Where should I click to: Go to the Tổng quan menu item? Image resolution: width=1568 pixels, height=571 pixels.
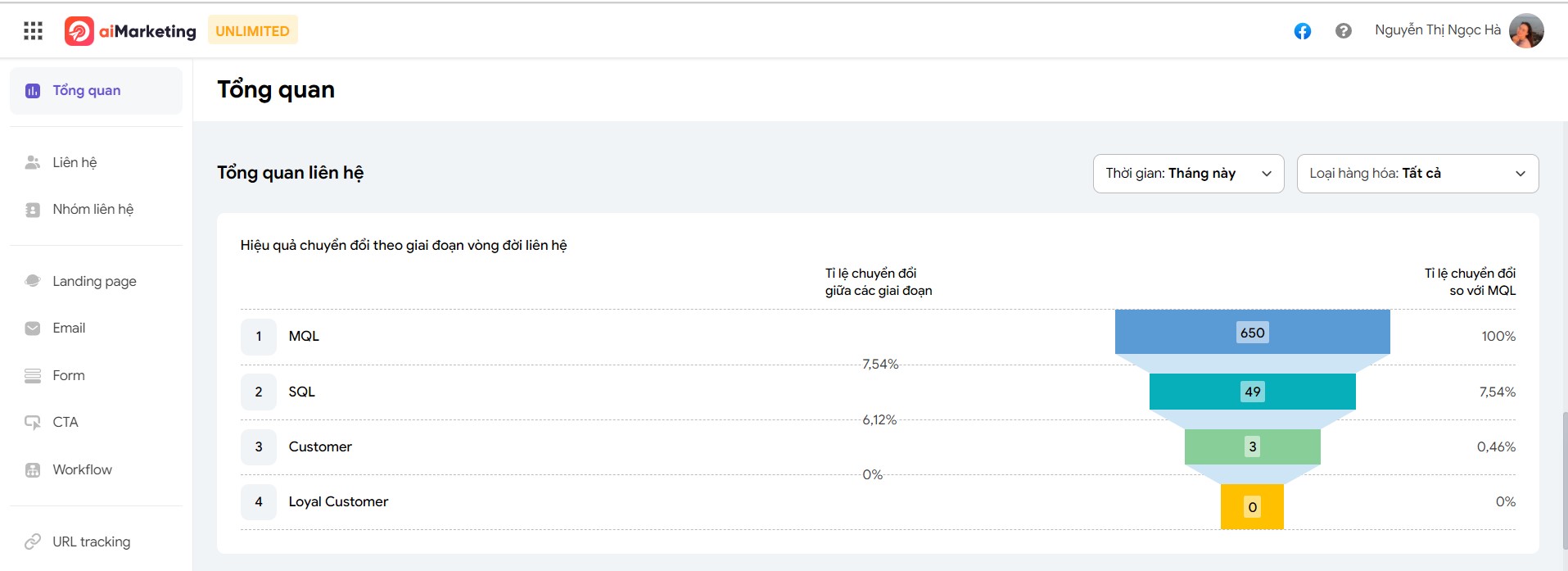click(x=96, y=91)
